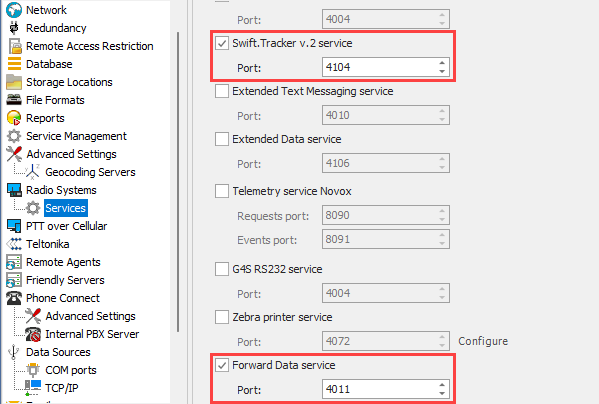Click the Radio Systems monitor icon
599x404 pixels.
14,190
